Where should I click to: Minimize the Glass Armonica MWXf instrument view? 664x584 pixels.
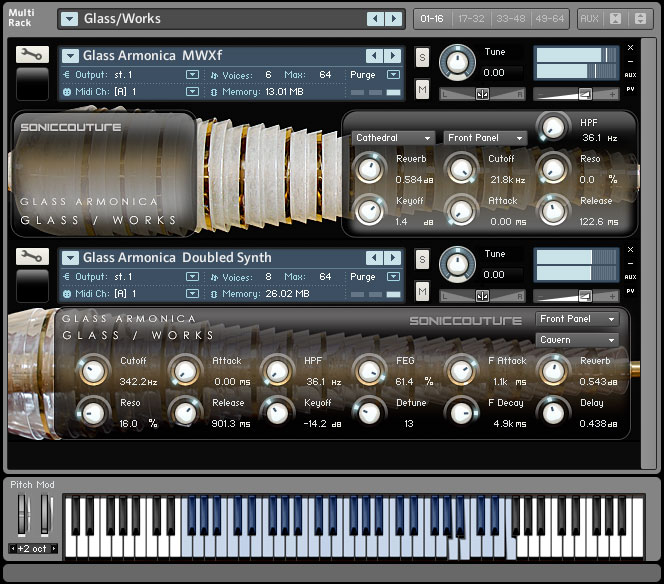pyautogui.click(x=631, y=61)
